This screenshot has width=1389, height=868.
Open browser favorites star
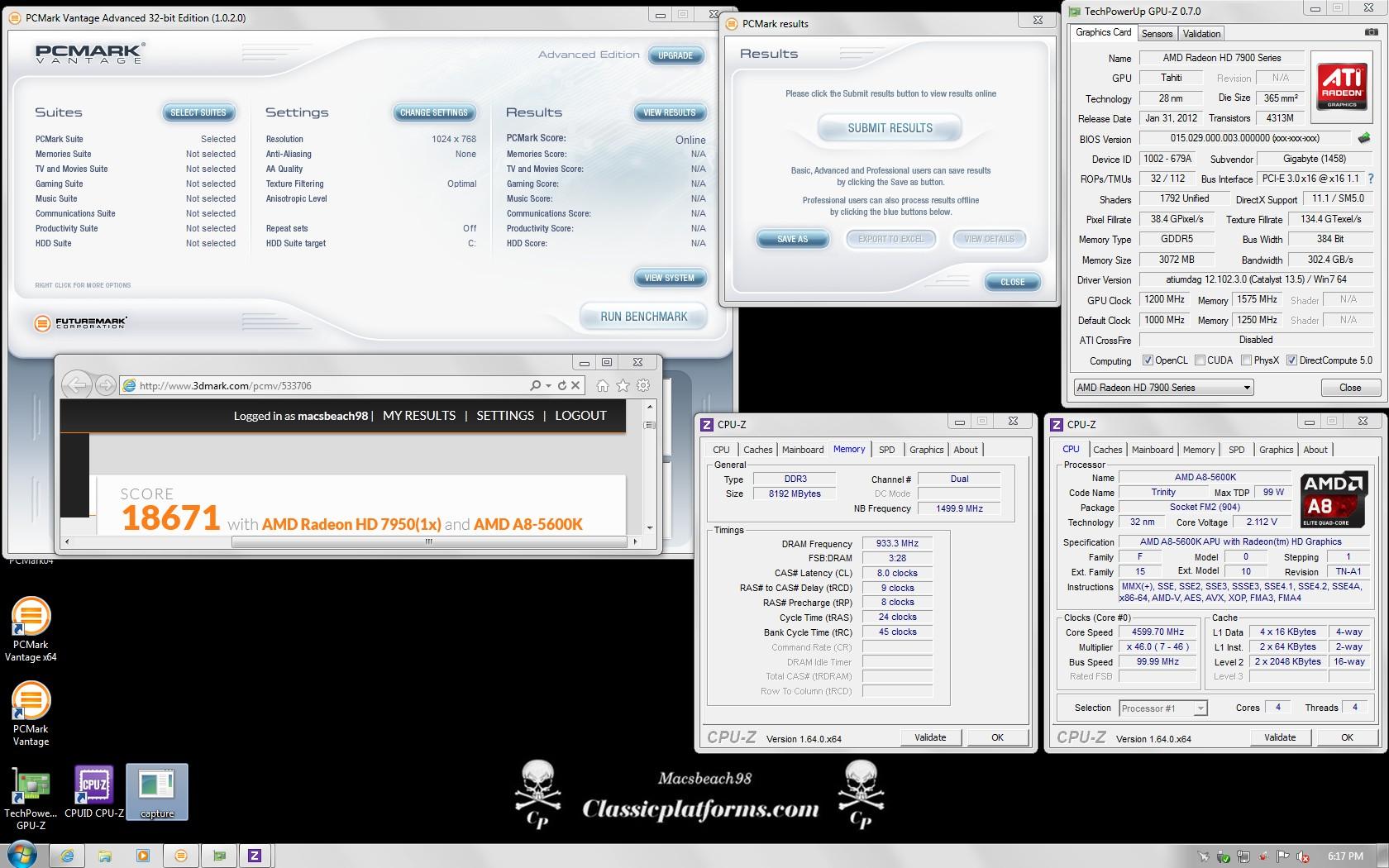click(x=623, y=385)
